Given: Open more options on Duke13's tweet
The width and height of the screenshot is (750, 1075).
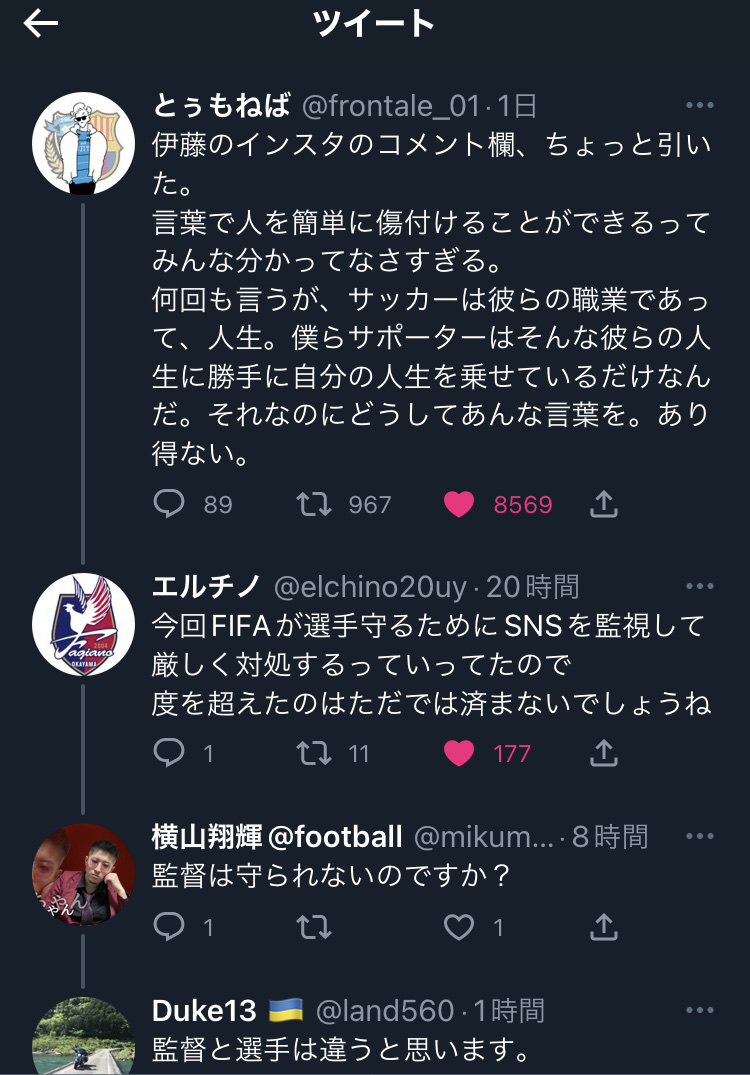Looking at the screenshot, I should coord(700,1011).
